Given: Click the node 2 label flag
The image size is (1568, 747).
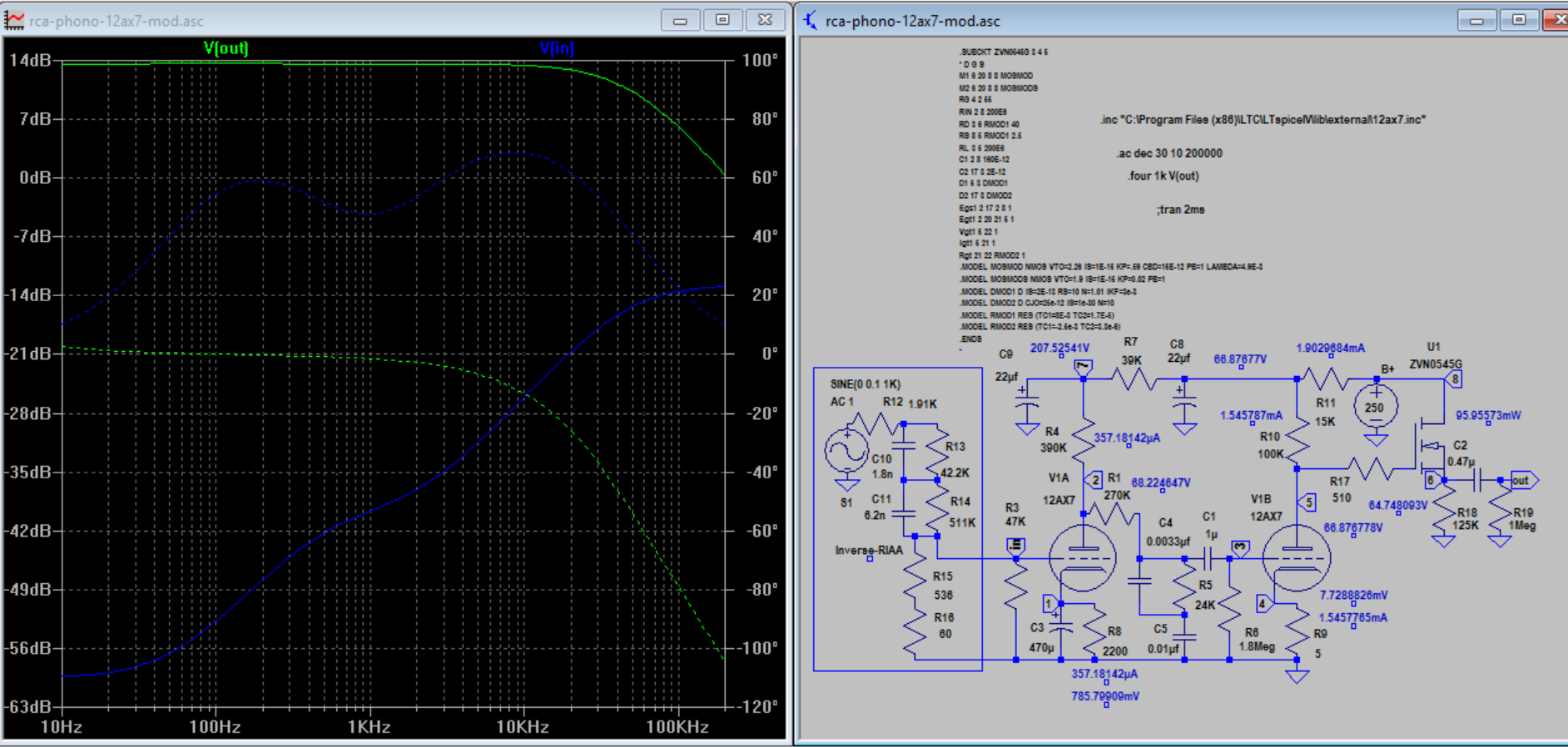Looking at the screenshot, I should pyautogui.click(x=1094, y=480).
